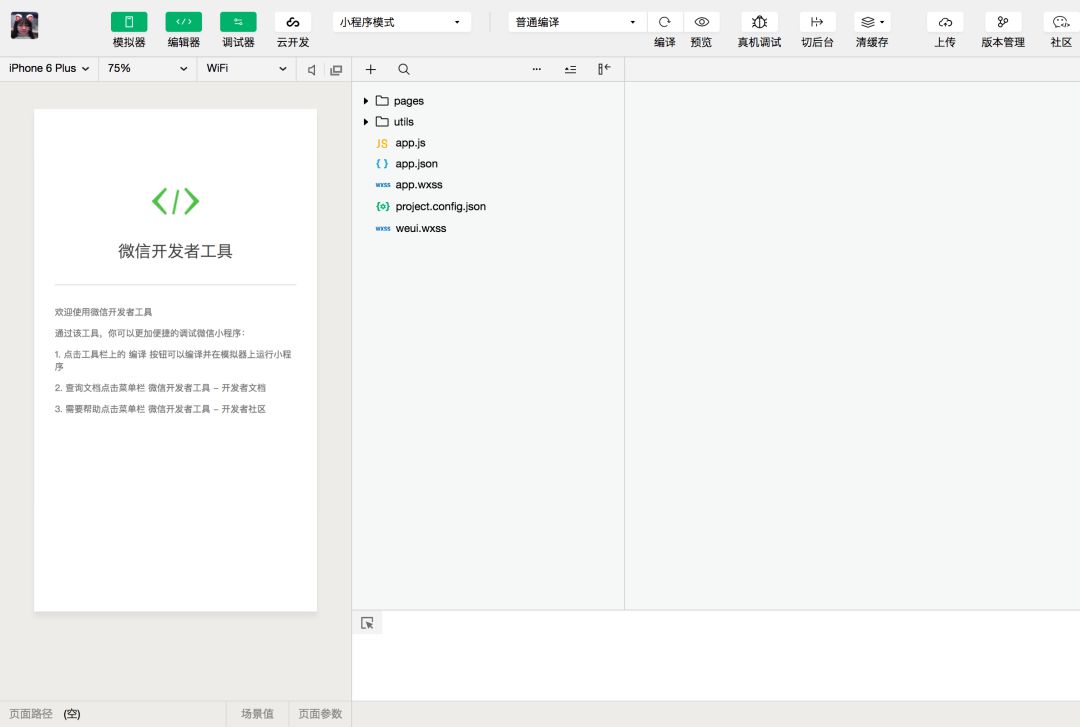Click the 微信开发者工具 title in simulator

(x=175, y=251)
